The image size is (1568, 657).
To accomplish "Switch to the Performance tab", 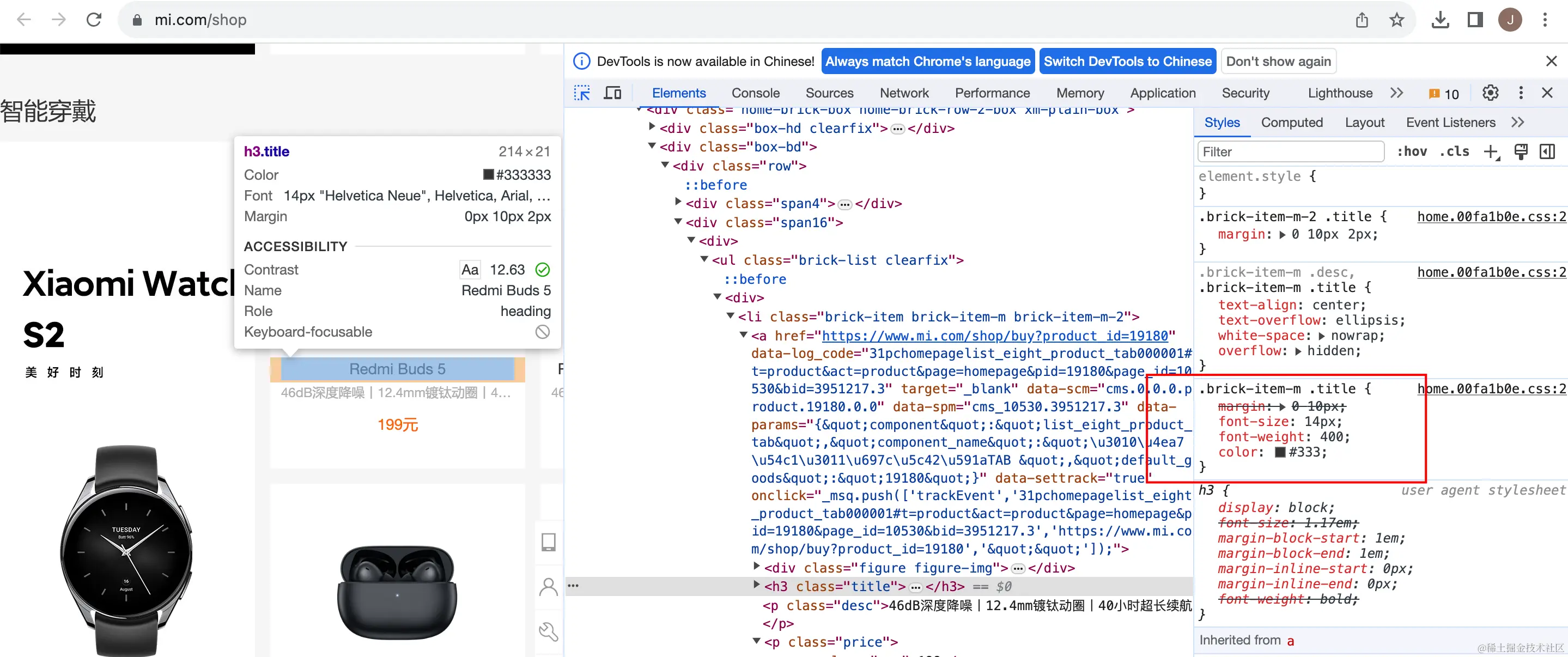I will click(992, 93).
